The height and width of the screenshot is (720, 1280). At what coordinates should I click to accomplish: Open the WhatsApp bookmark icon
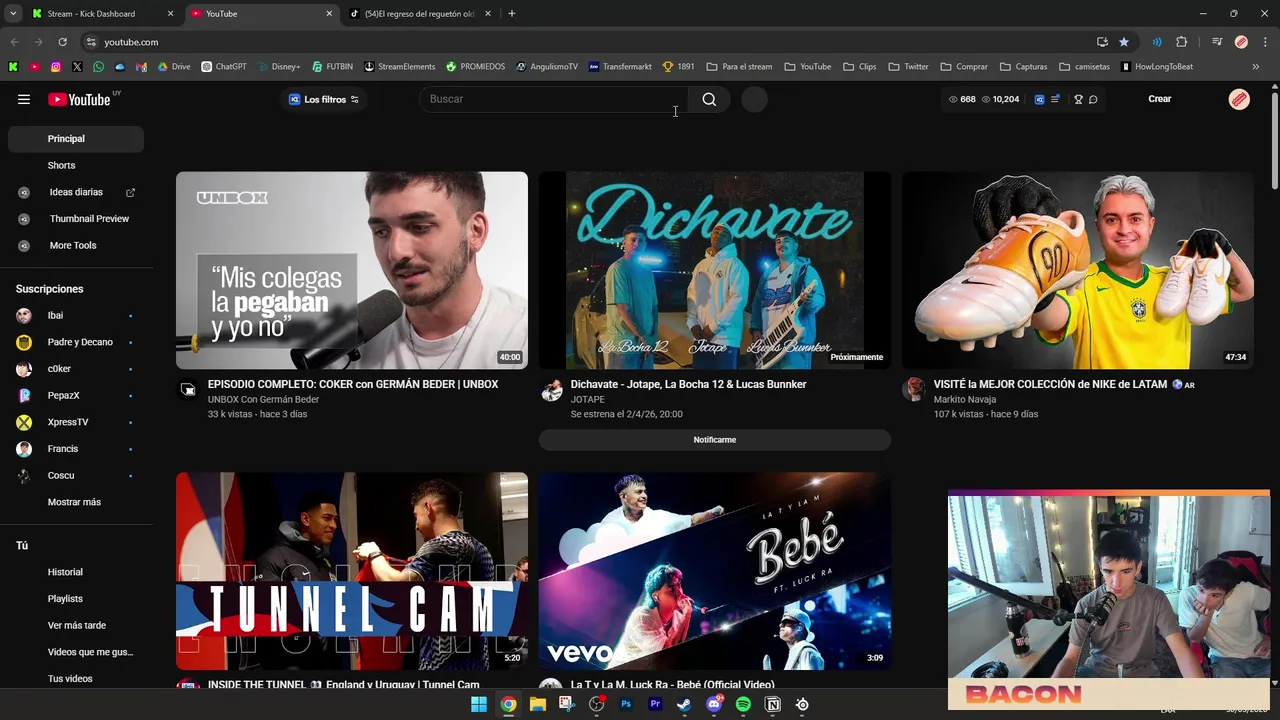[x=98, y=67]
